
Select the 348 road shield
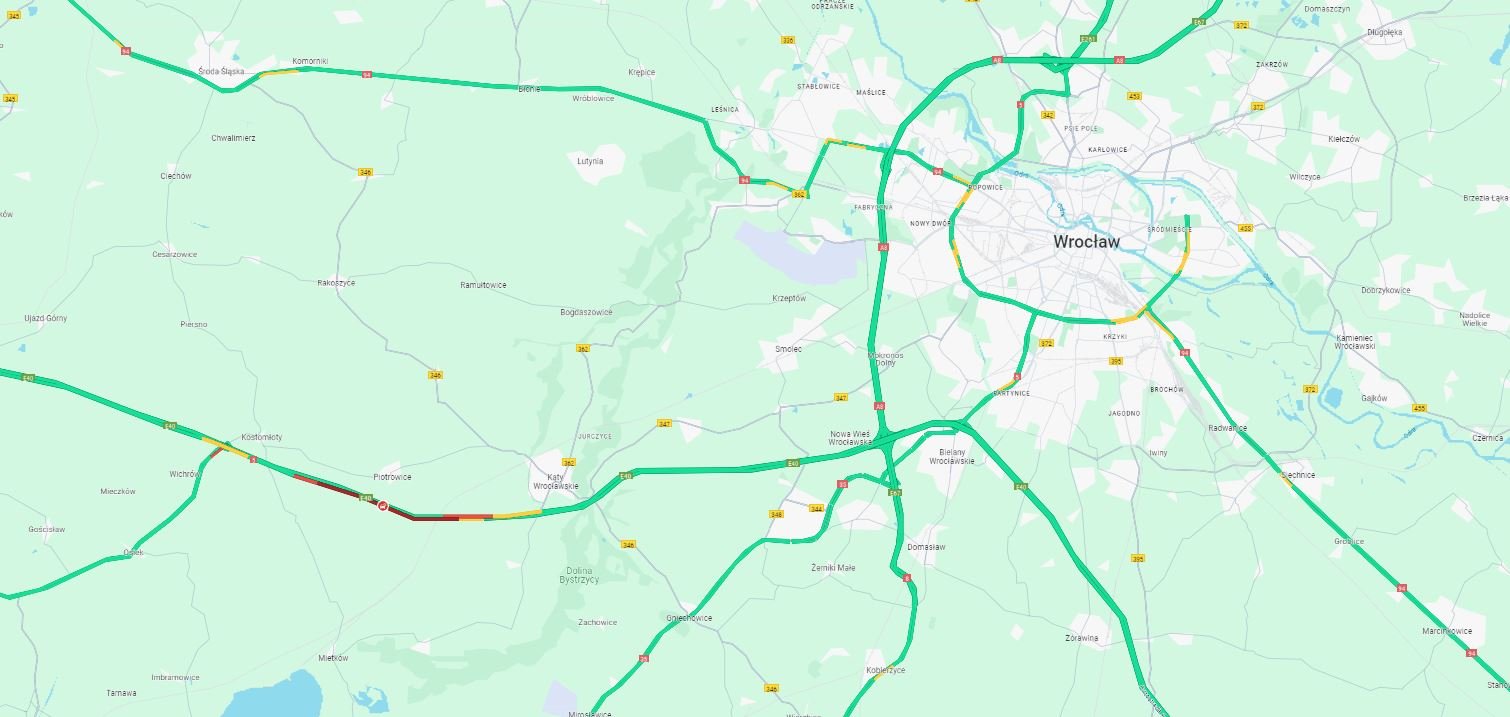(776, 514)
